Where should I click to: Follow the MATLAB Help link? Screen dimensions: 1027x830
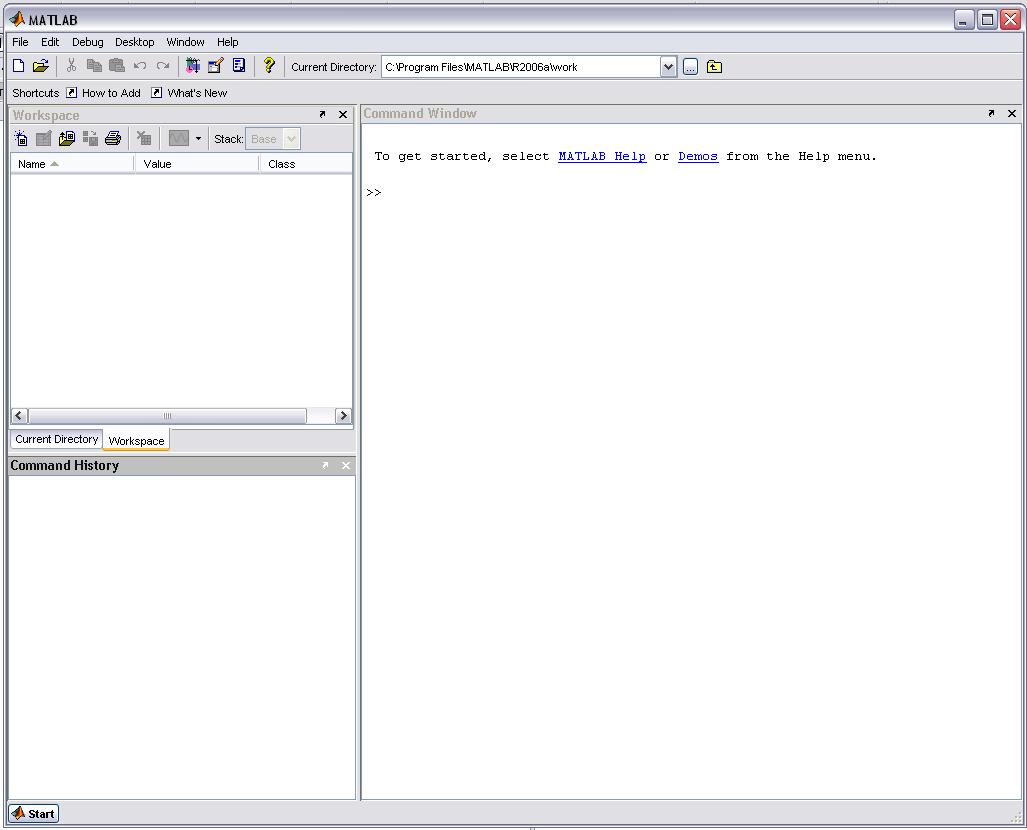point(602,156)
